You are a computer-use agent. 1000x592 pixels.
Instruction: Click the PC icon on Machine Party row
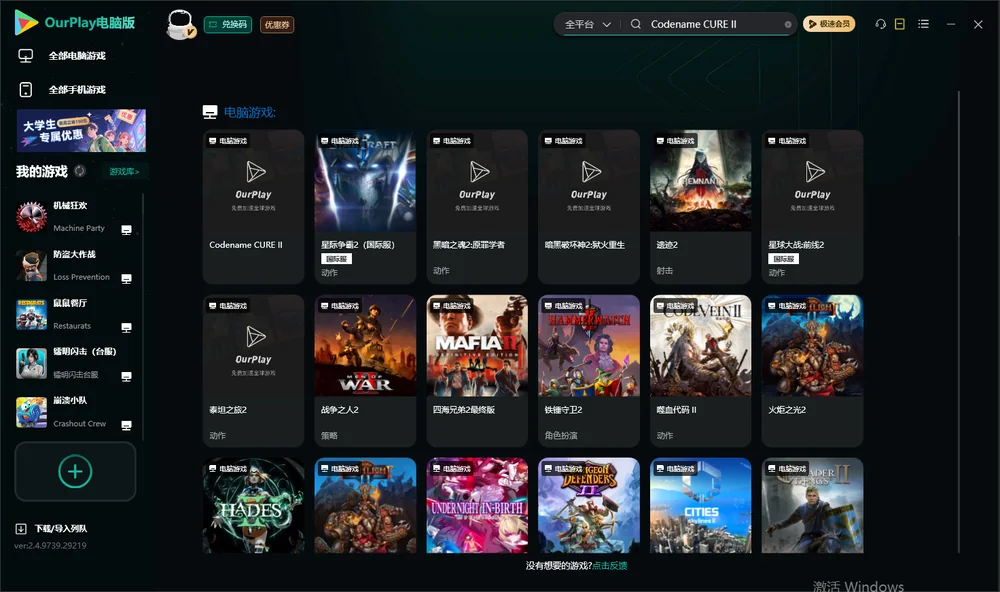click(x=126, y=230)
